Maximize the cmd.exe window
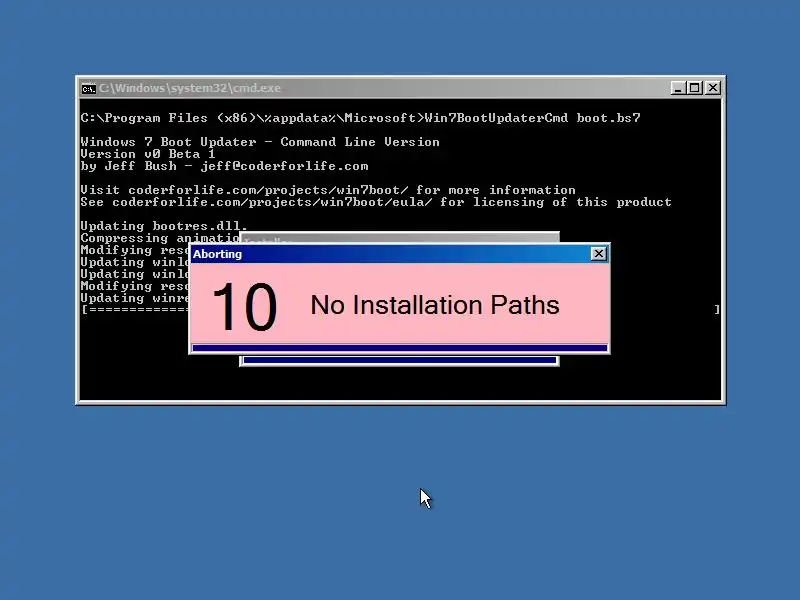Screen dimensions: 800x600 694,88
